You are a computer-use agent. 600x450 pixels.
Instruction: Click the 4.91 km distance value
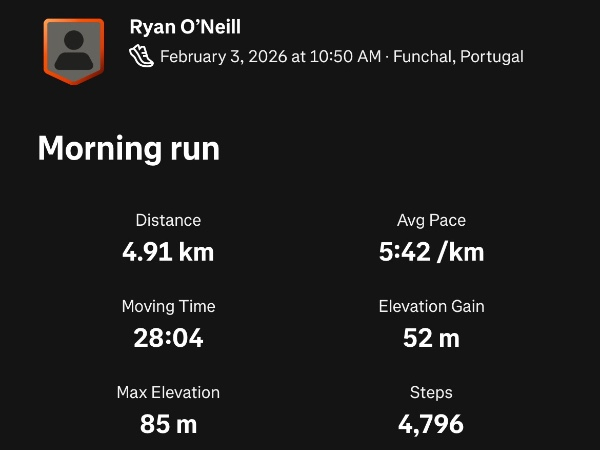click(x=168, y=251)
